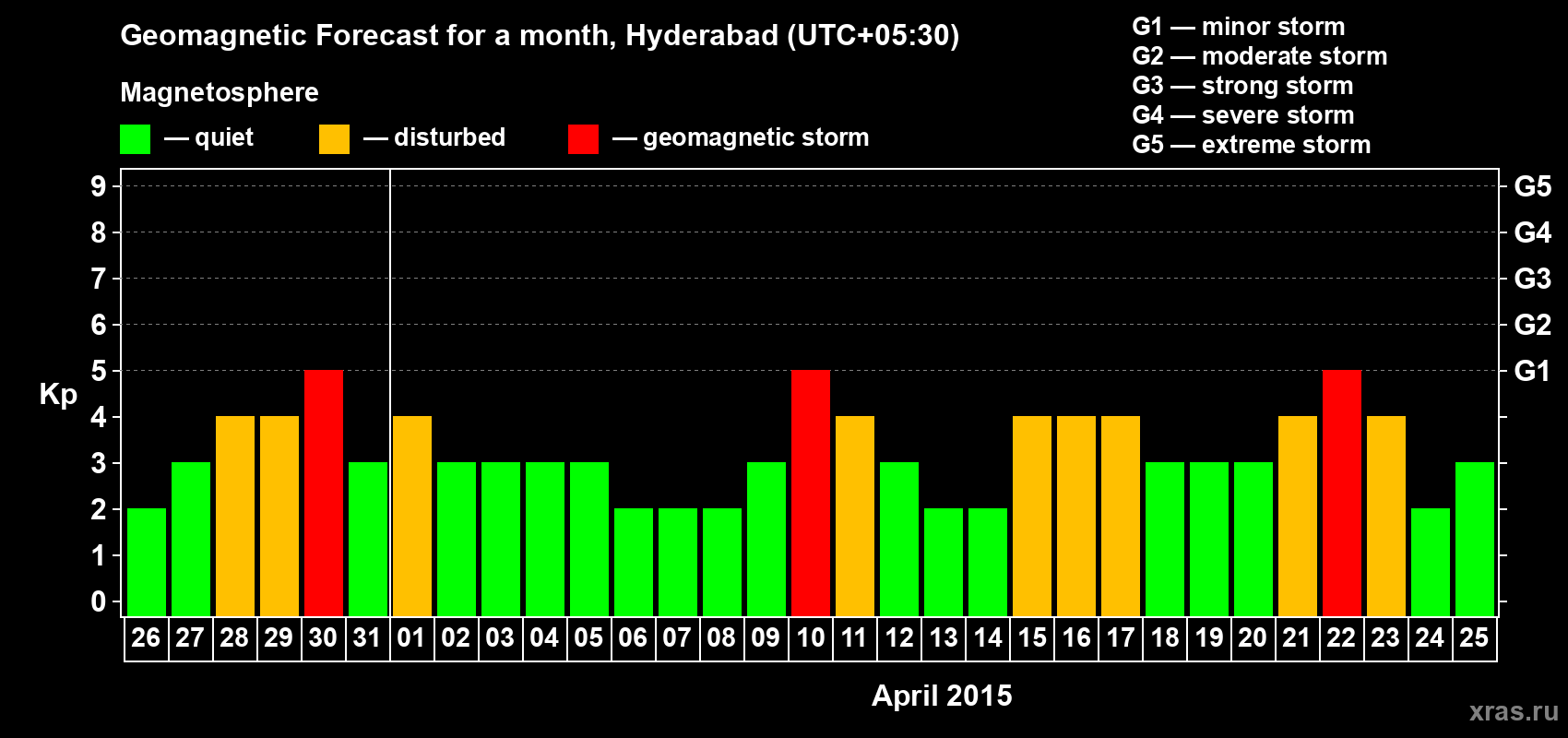Image resolution: width=1568 pixels, height=738 pixels.
Task: Click the green bar above date 26
Action: 147,563
